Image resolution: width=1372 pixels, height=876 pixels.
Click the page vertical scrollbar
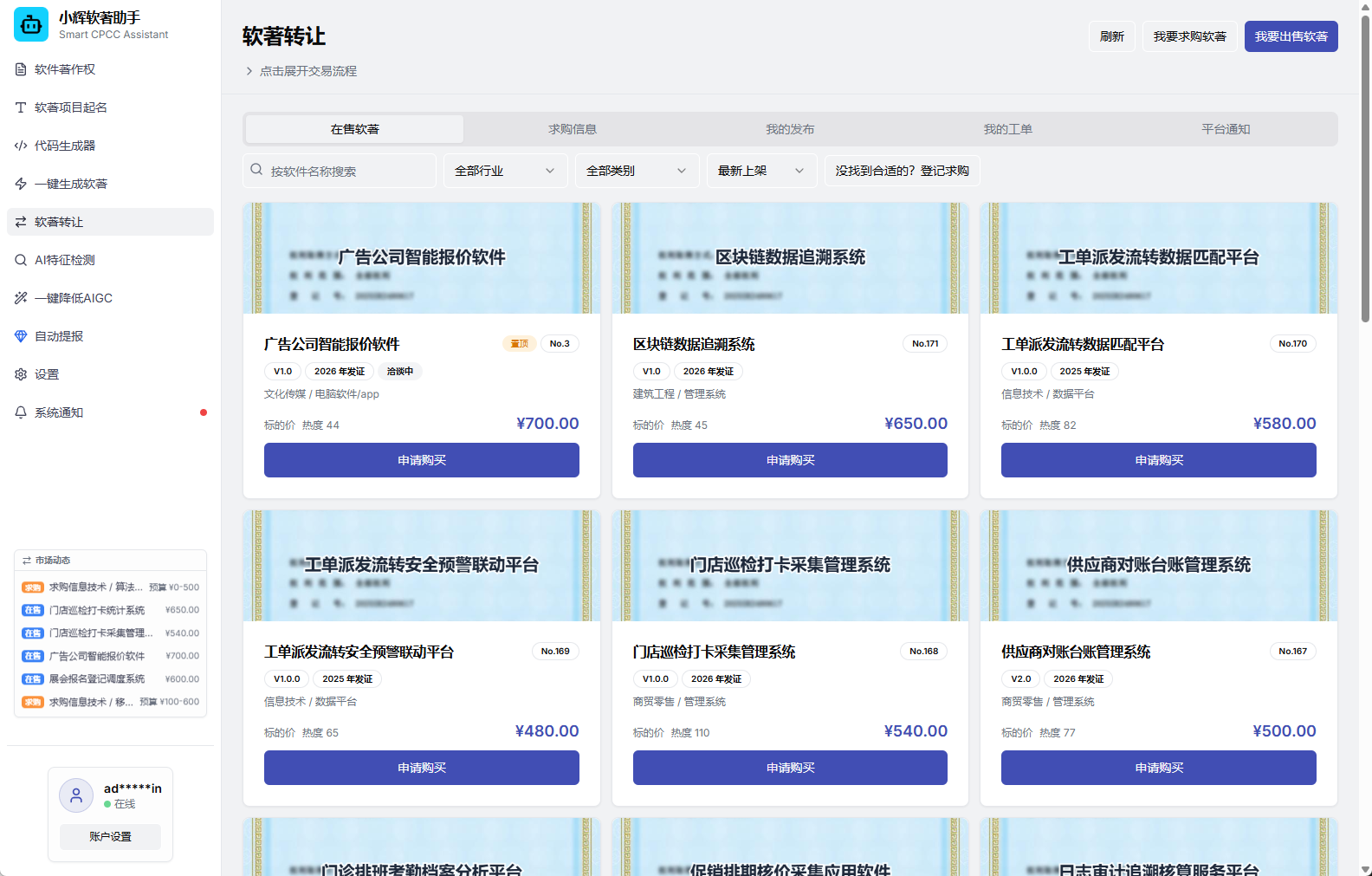pyautogui.click(x=1365, y=169)
